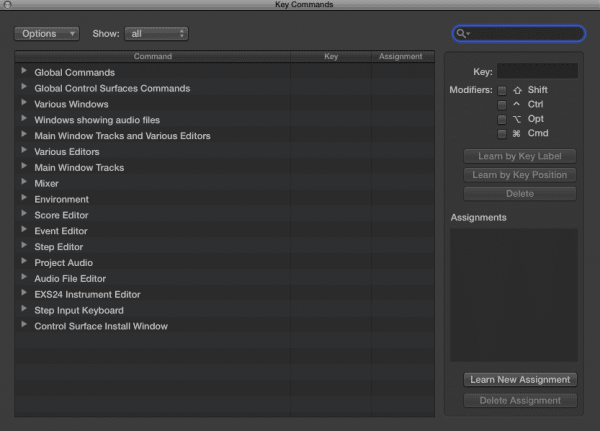Click the Command column header

(x=152, y=57)
